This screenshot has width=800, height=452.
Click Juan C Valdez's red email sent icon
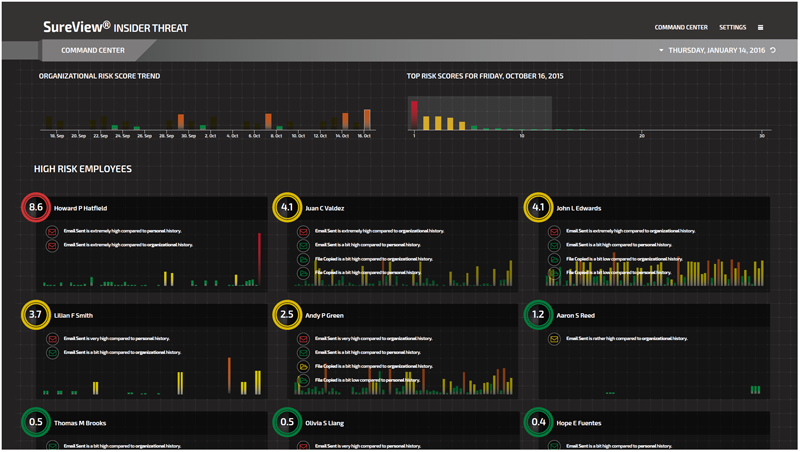(x=303, y=232)
